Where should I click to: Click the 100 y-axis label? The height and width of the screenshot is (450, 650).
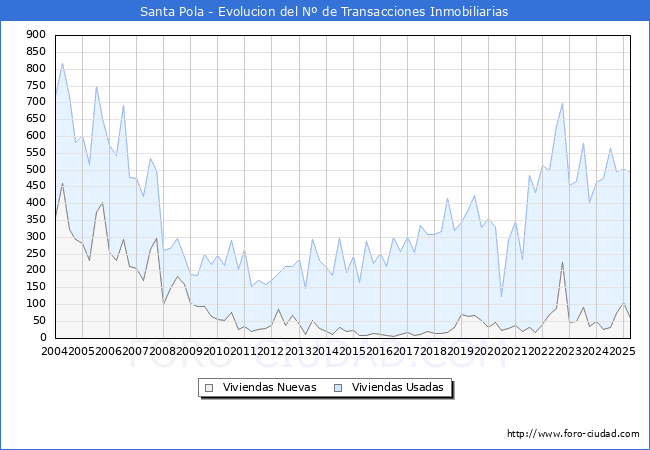point(36,304)
